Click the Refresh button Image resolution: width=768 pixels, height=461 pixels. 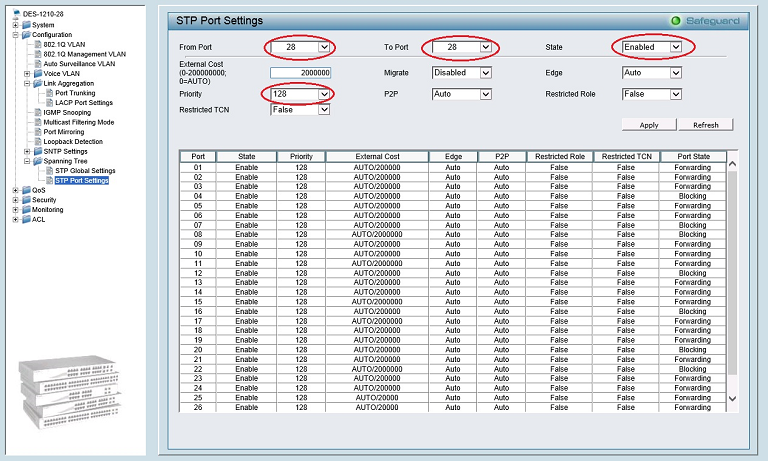[x=705, y=125]
